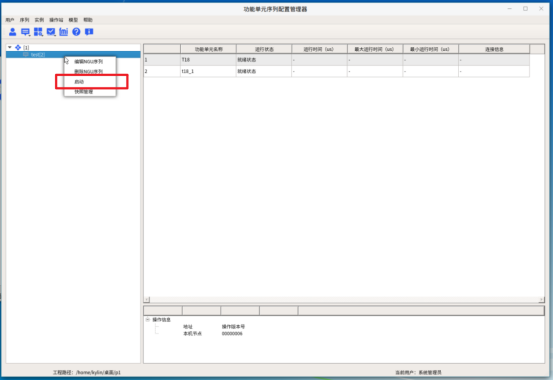Choose 编辑NGU序列 in the context menu

point(90,61)
